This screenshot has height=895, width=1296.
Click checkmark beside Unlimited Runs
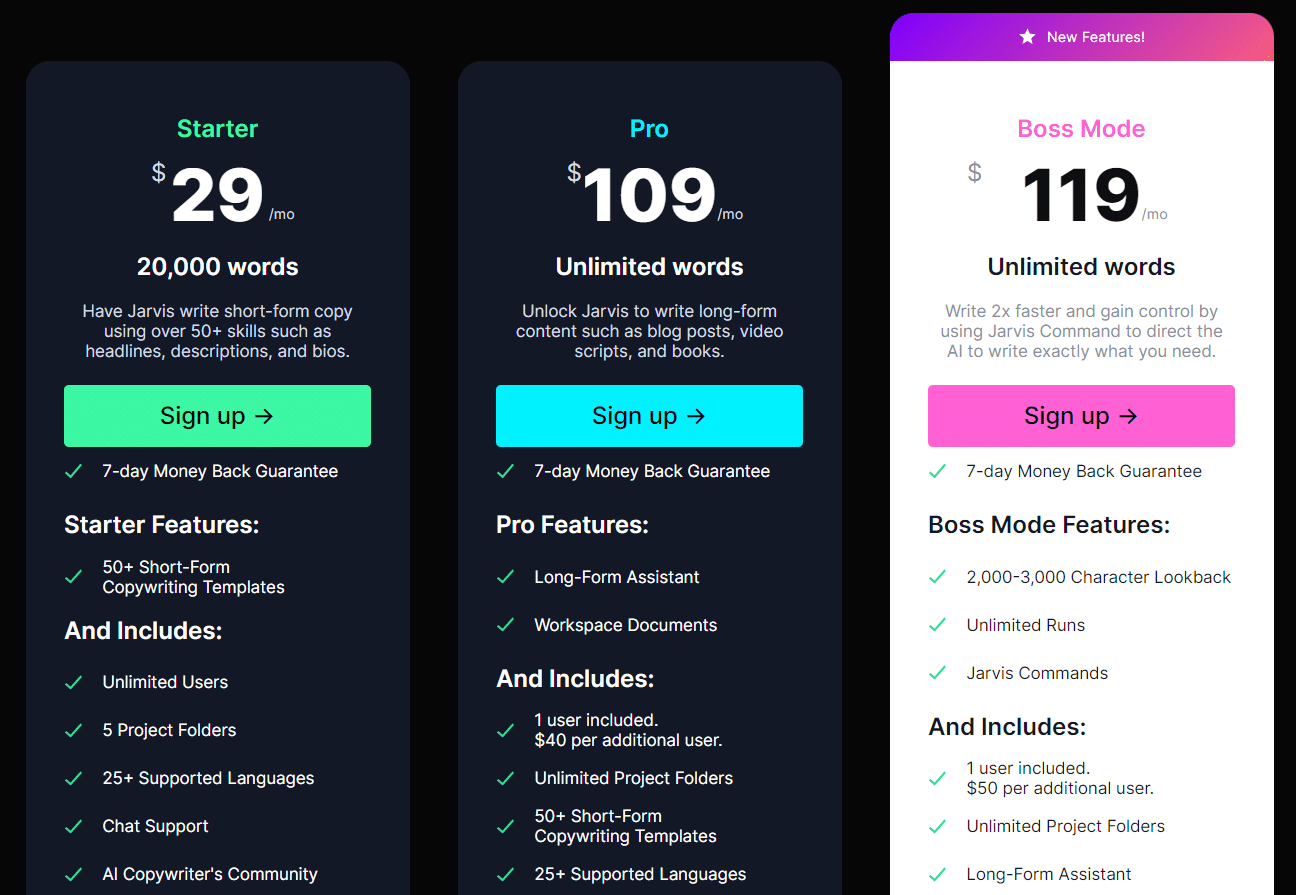point(937,625)
